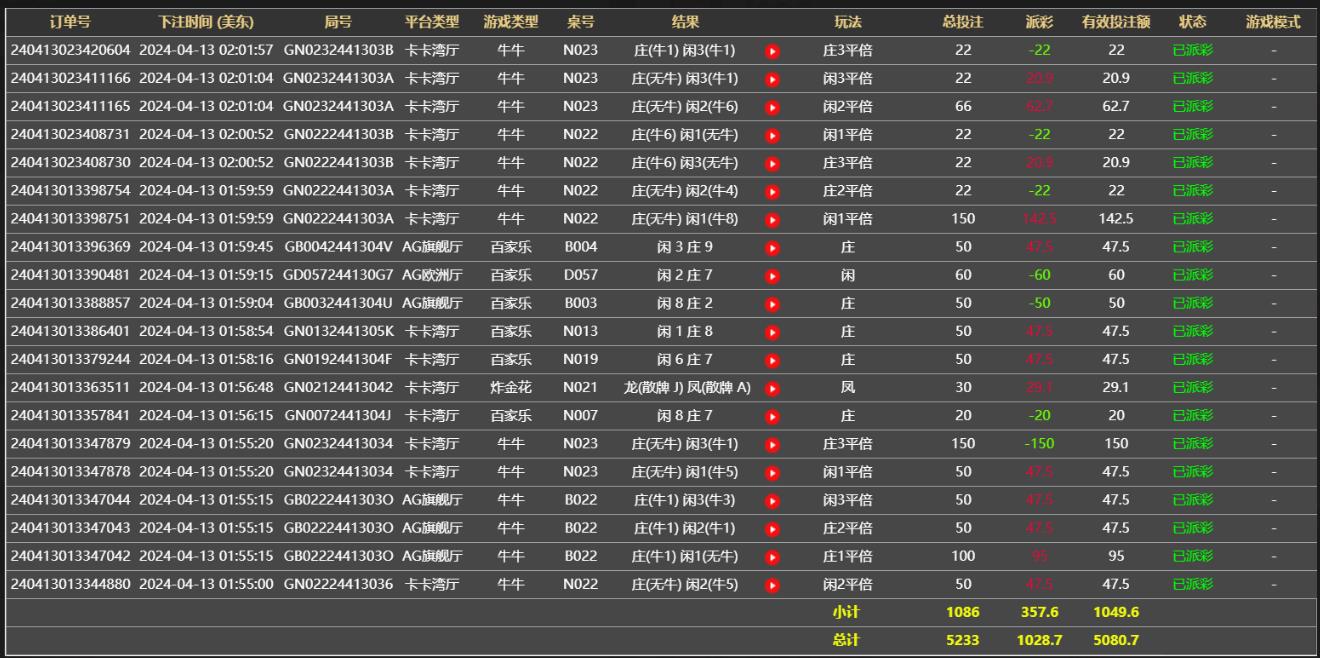Play result video for order 240413013347042
The height and width of the screenshot is (658, 1320).
[x=772, y=557]
